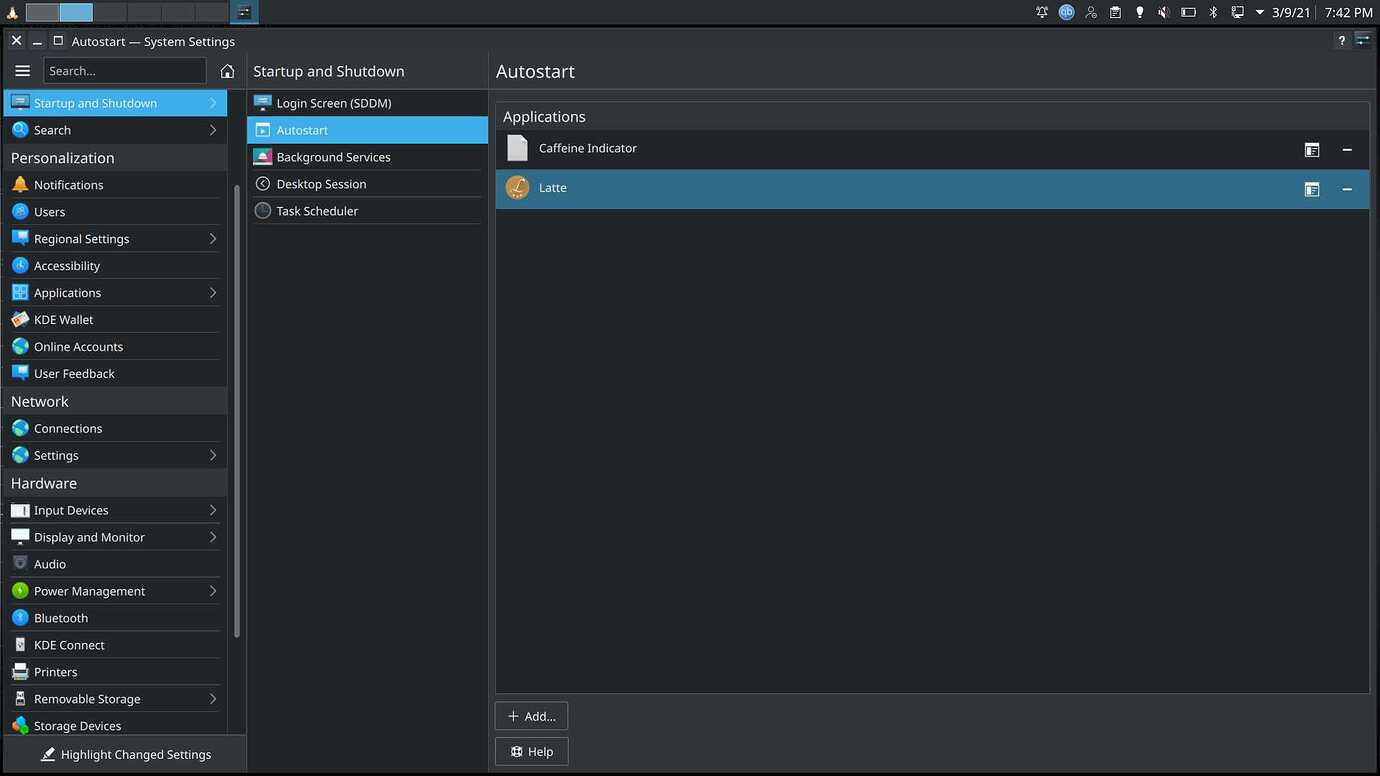Viewport: 1380px width, 776px height.
Task: Expand Startup and Shutdown chevron
Action: (x=213, y=103)
